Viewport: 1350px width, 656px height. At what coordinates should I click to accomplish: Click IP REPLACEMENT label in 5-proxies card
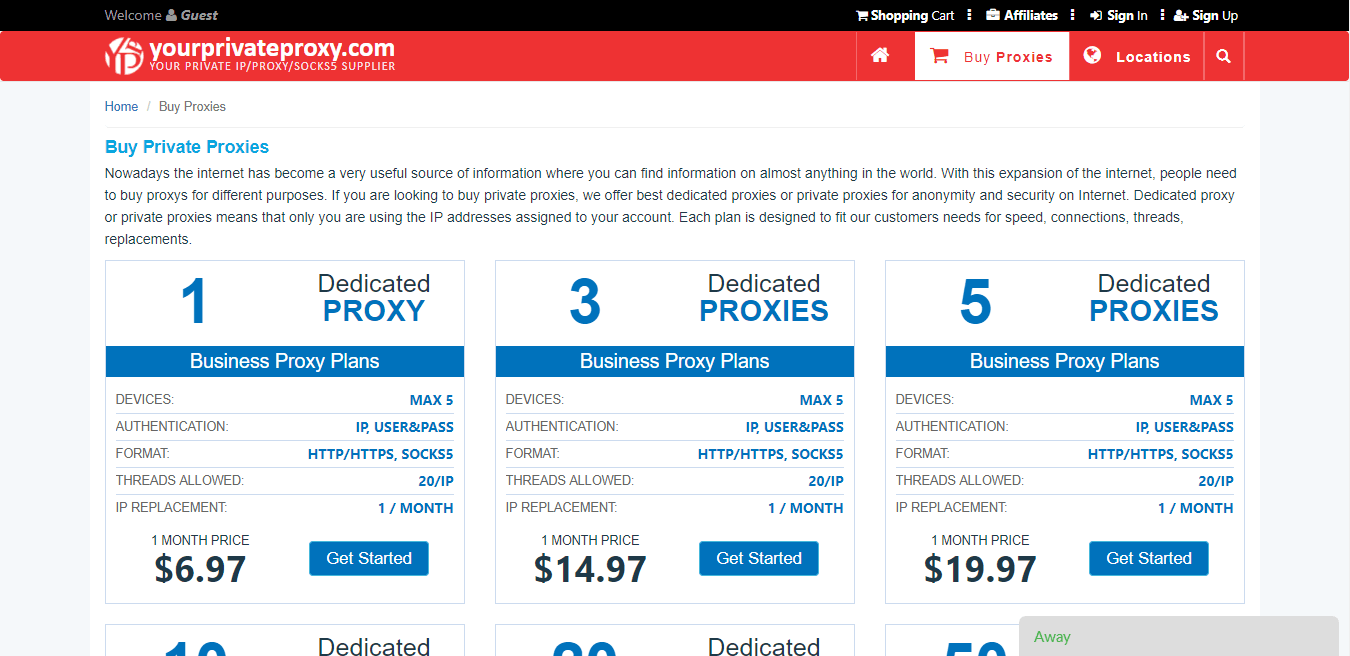pyautogui.click(x=951, y=507)
